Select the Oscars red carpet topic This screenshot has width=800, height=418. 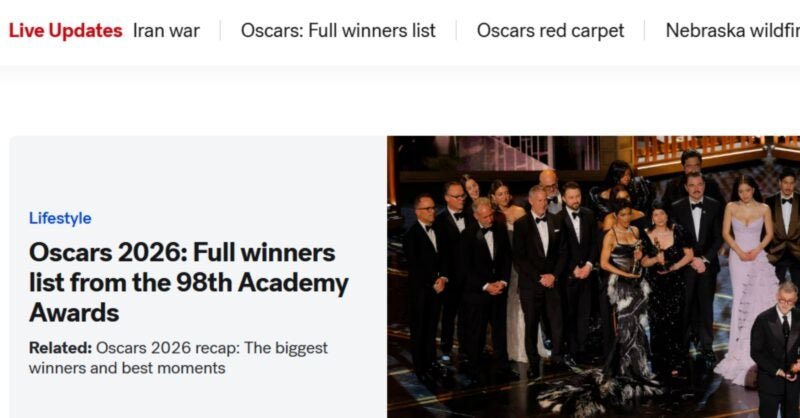pos(550,31)
